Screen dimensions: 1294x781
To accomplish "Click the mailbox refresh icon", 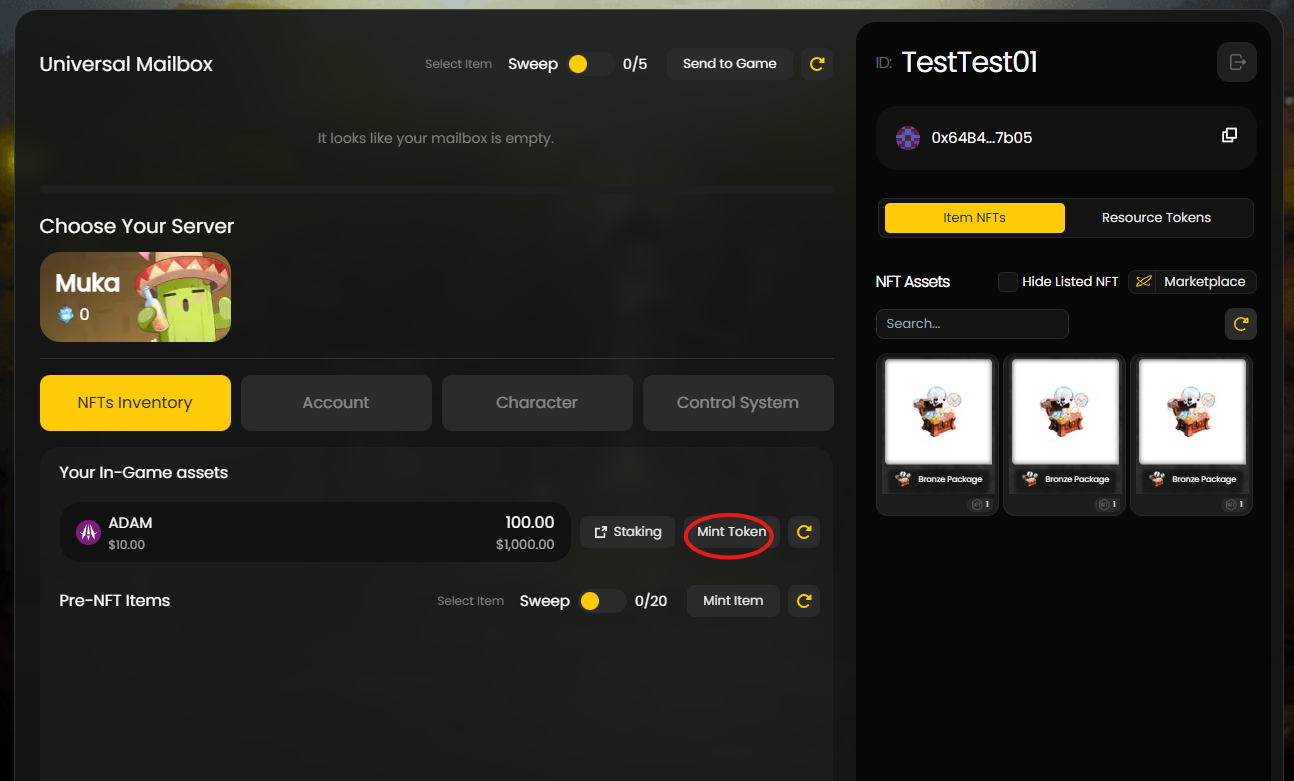I will tap(817, 64).
